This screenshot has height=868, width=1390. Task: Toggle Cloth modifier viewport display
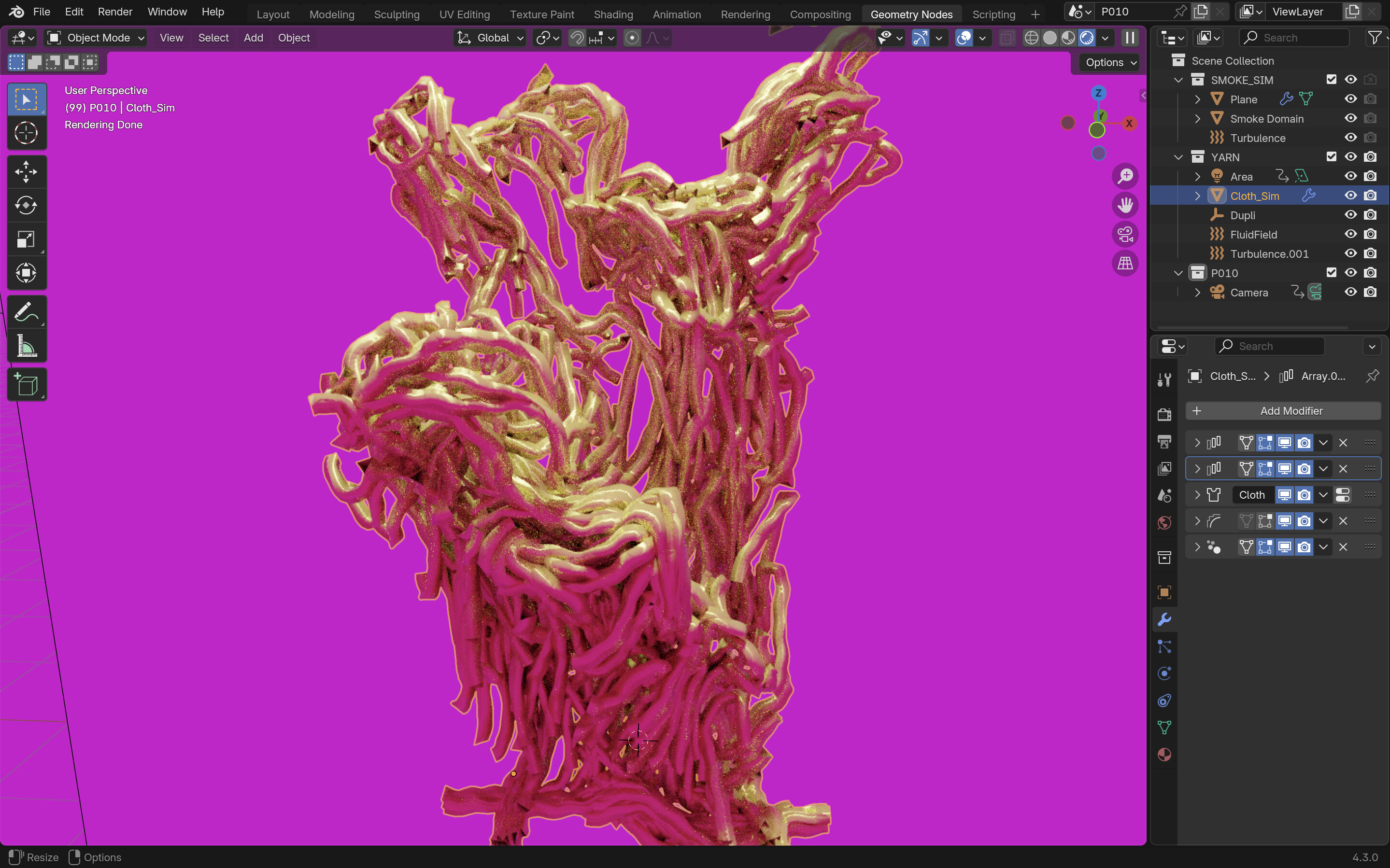click(x=1284, y=495)
